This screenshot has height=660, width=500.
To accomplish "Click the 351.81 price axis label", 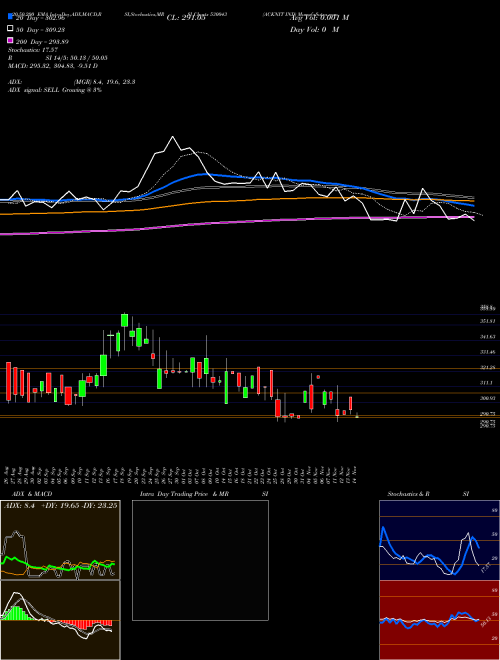I will point(489,321).
